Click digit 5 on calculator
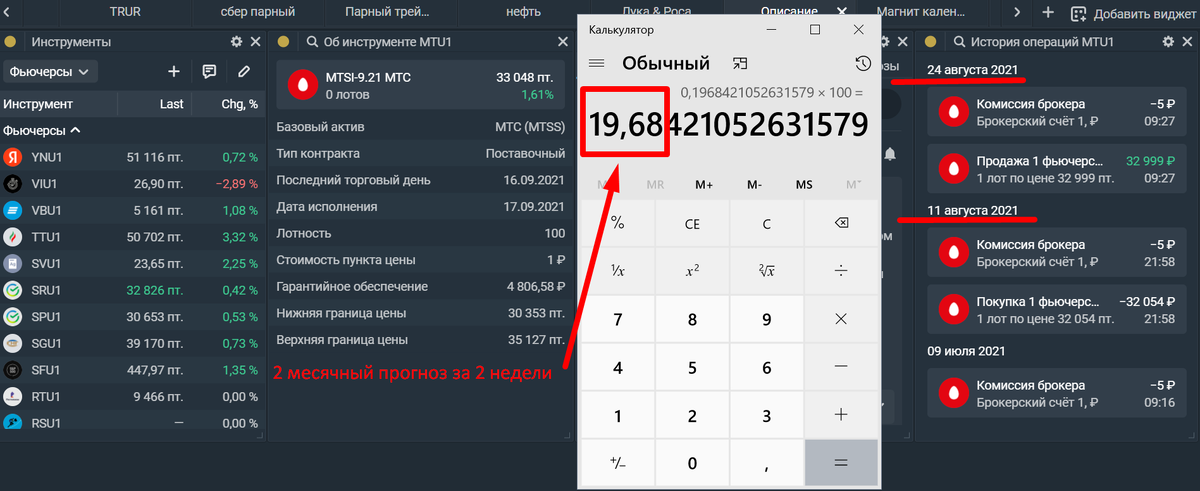 692,367
